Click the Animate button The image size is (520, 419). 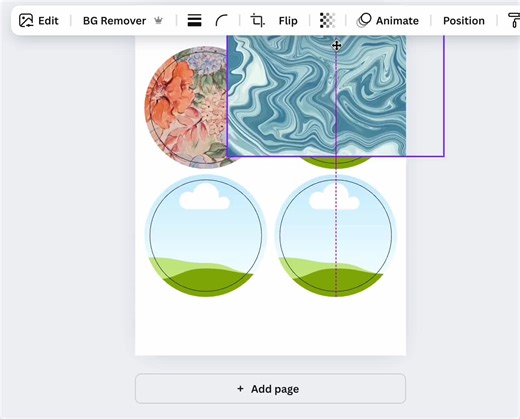coord(388,21)
